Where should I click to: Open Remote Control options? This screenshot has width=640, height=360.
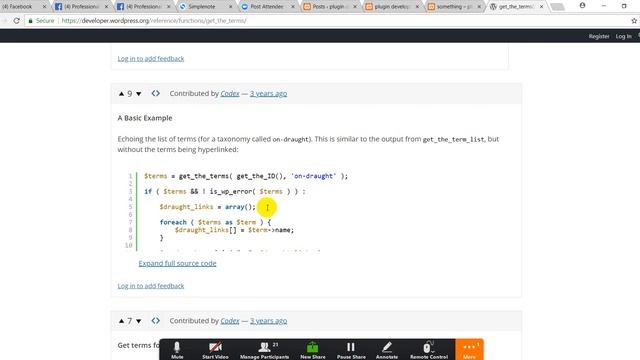click(x=429, y=350)
